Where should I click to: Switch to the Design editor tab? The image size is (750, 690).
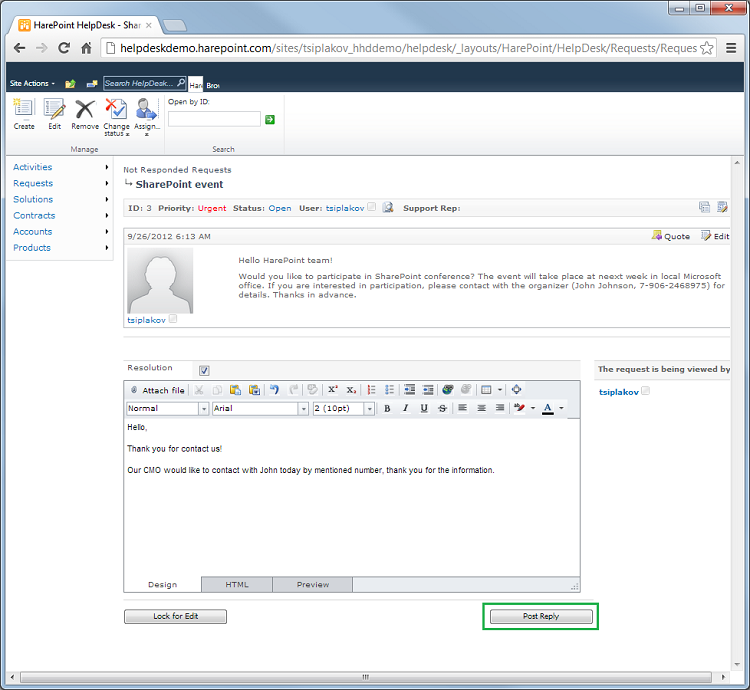tap(163, 584)
